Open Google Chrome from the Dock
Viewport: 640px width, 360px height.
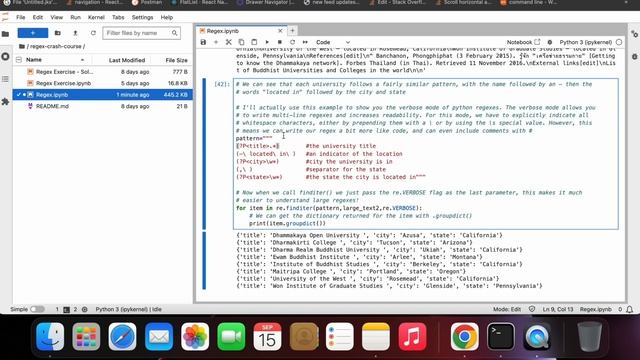tap(464, 336)
